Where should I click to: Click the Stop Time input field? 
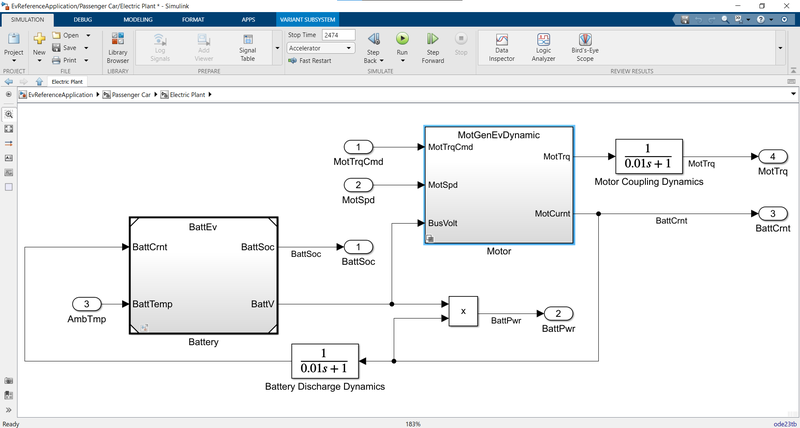[x=340, y=34]
